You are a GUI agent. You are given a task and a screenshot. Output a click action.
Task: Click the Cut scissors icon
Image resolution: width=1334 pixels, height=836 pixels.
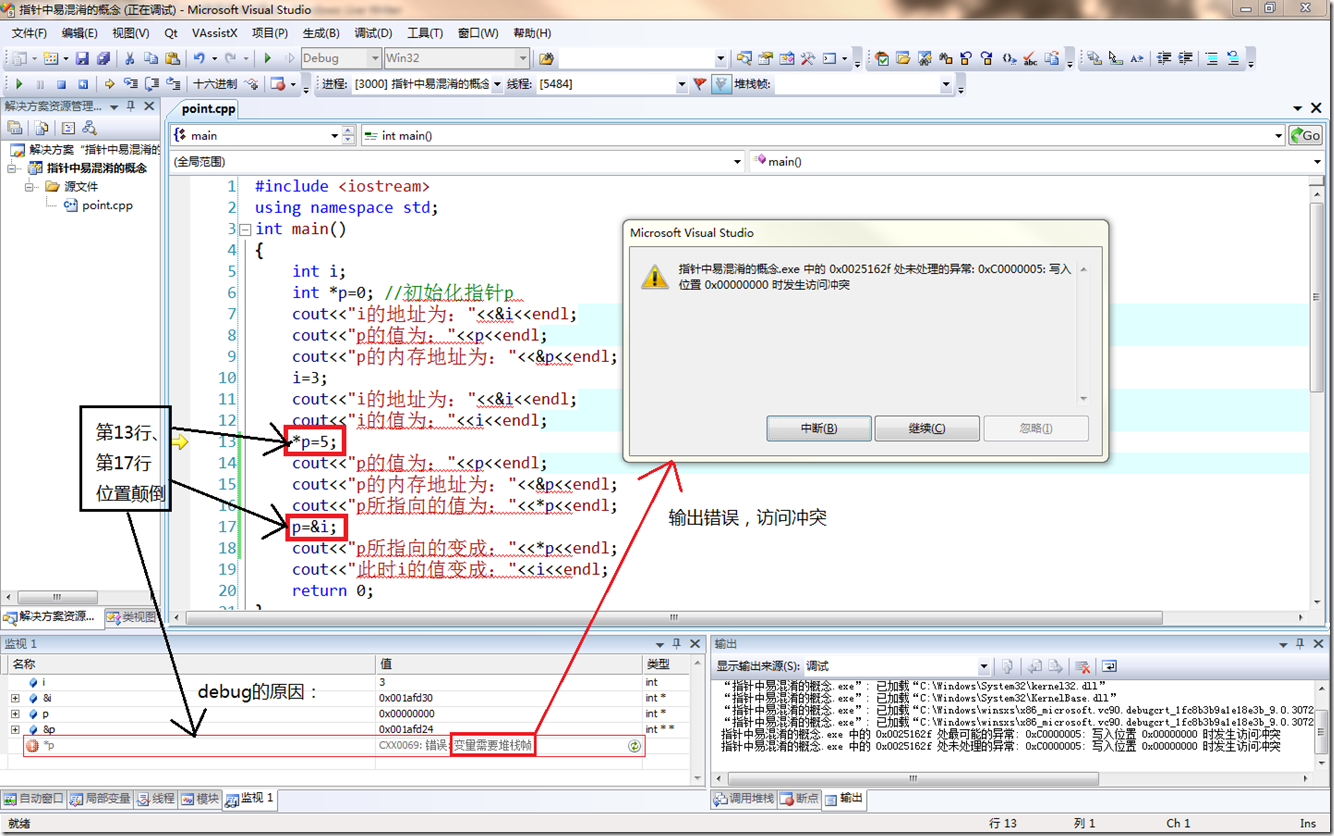pyautogui.click(x=129, y=58)
